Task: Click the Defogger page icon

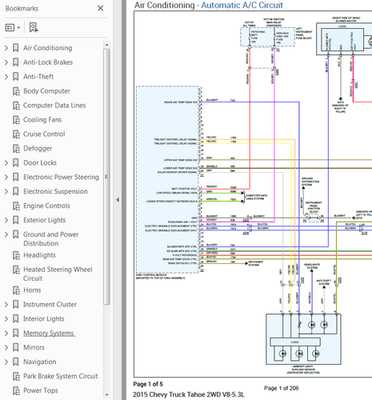Action: (16, 149)
